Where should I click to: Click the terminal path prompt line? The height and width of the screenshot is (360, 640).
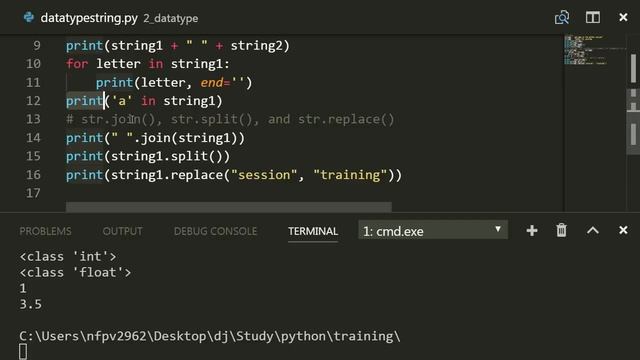(210, 336)
